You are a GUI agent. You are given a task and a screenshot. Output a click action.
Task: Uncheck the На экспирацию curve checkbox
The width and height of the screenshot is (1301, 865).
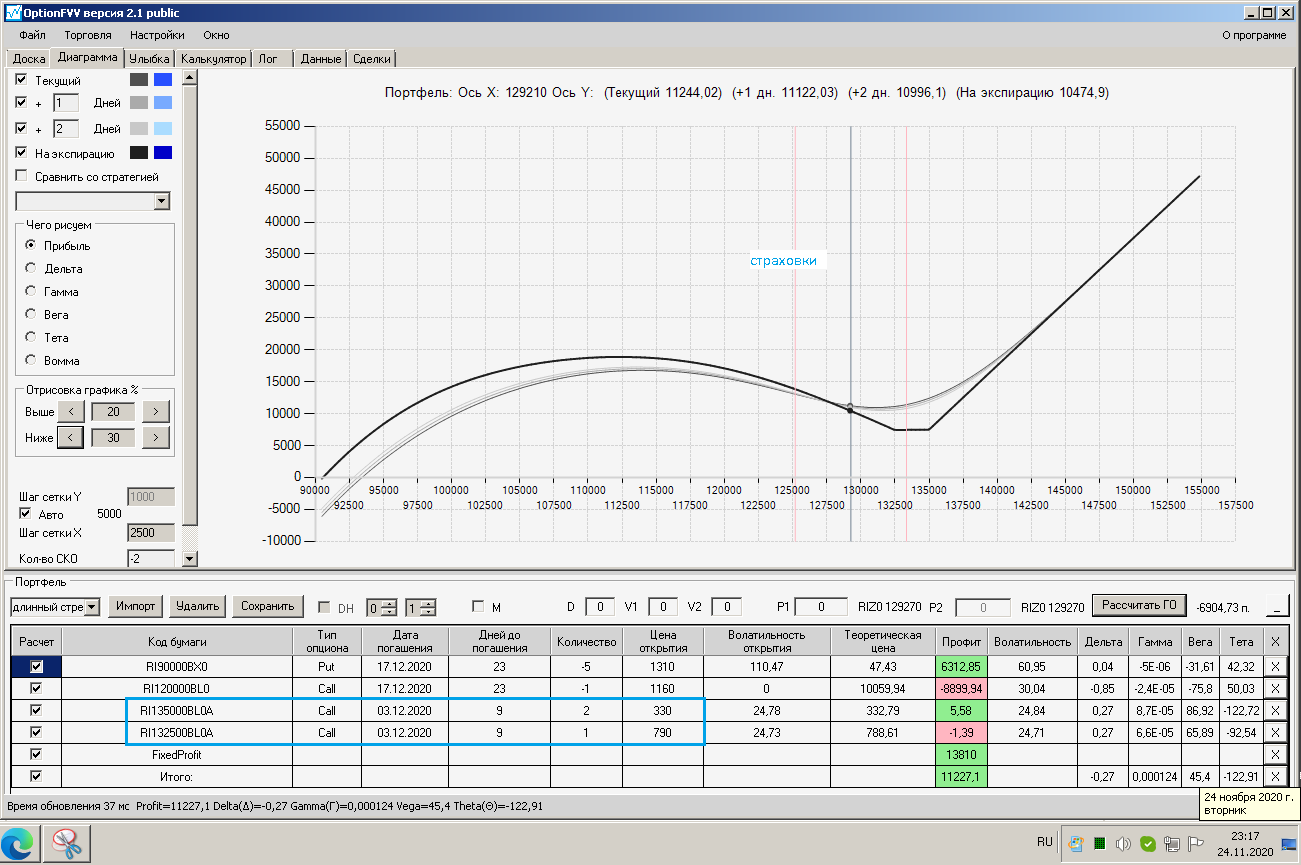[x=22, y=153]
